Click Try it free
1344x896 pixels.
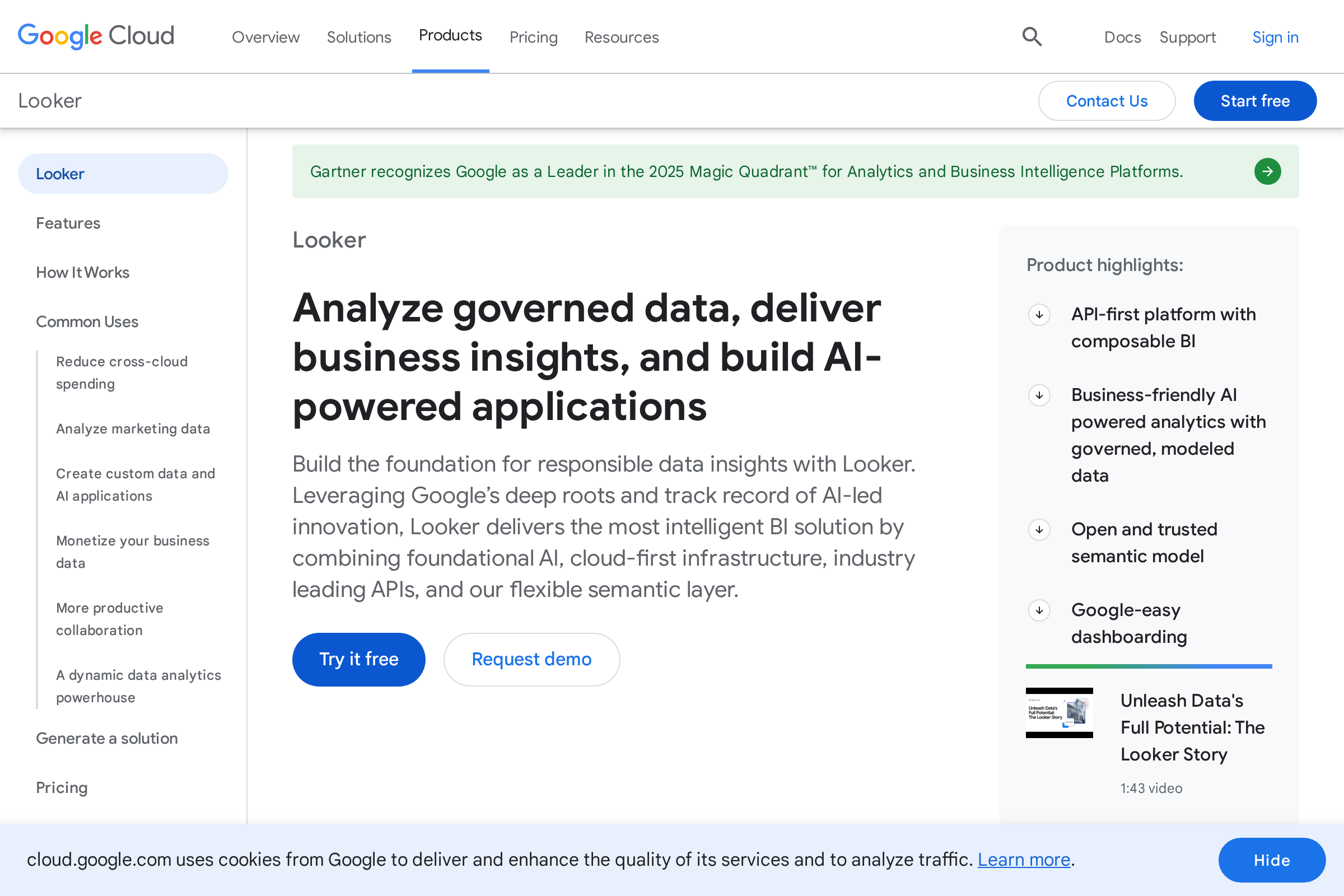click(x=358, y=659)
